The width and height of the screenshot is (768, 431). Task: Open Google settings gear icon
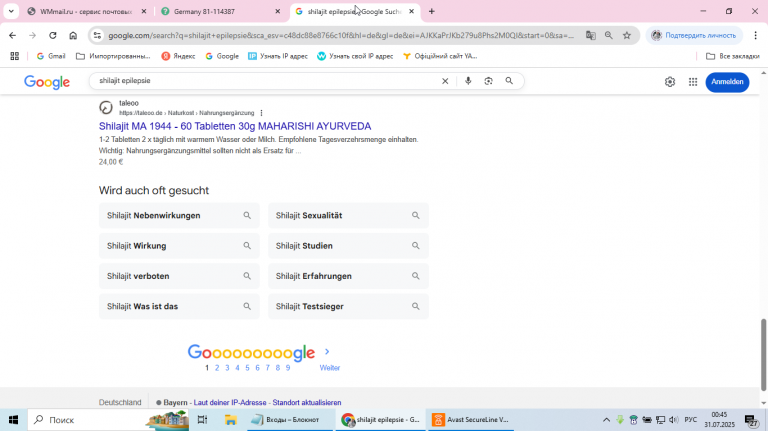click(x=670, y=82)
